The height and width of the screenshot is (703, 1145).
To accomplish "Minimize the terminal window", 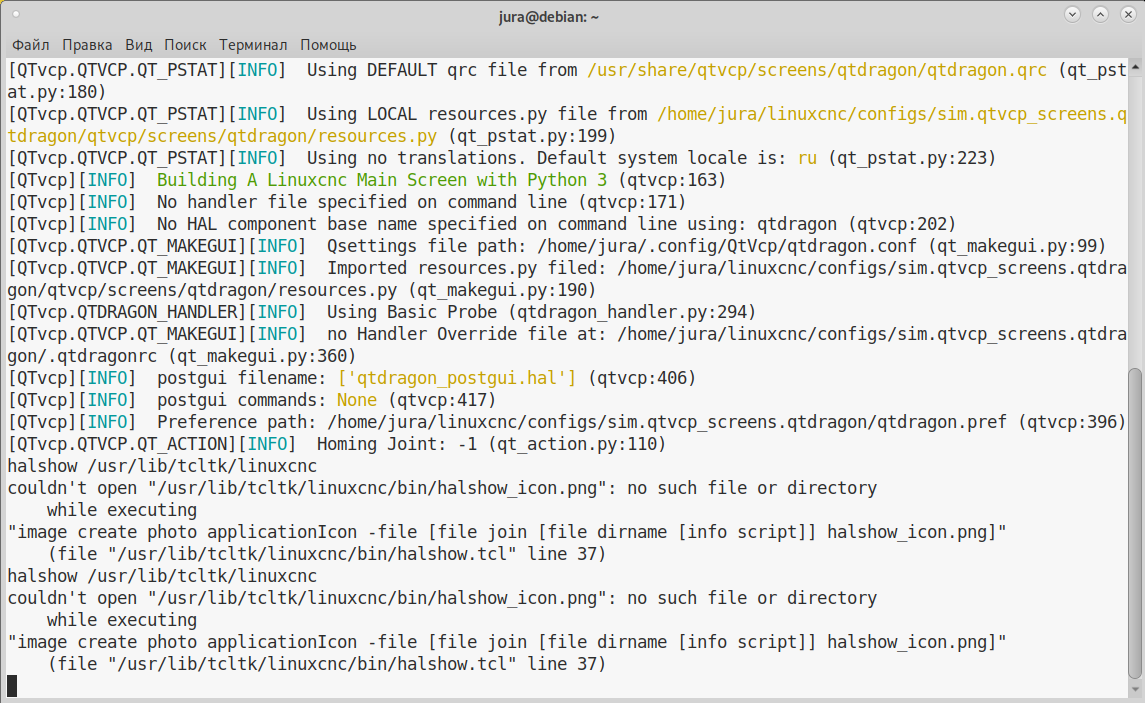I will pos(1072,15).
